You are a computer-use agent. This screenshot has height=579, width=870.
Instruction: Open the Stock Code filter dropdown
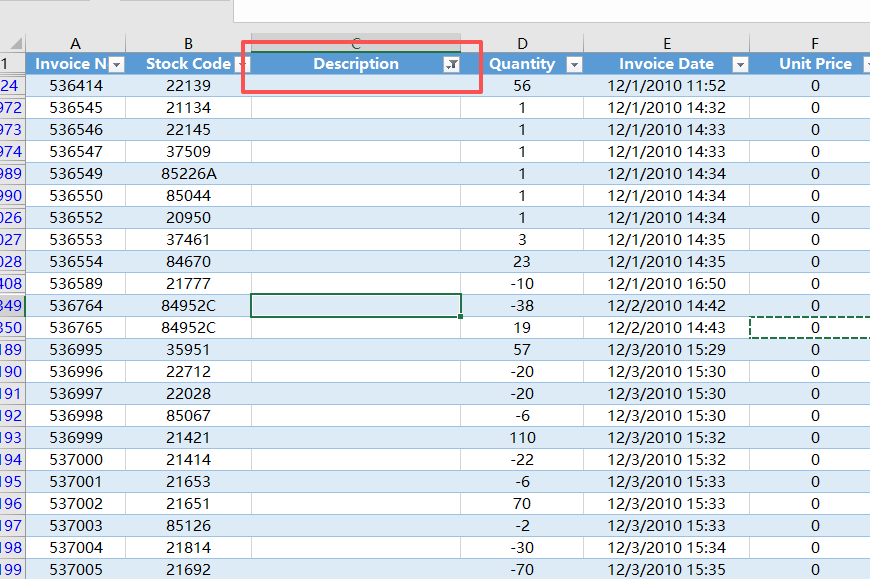pyautogui.click(x=242, y=65)
